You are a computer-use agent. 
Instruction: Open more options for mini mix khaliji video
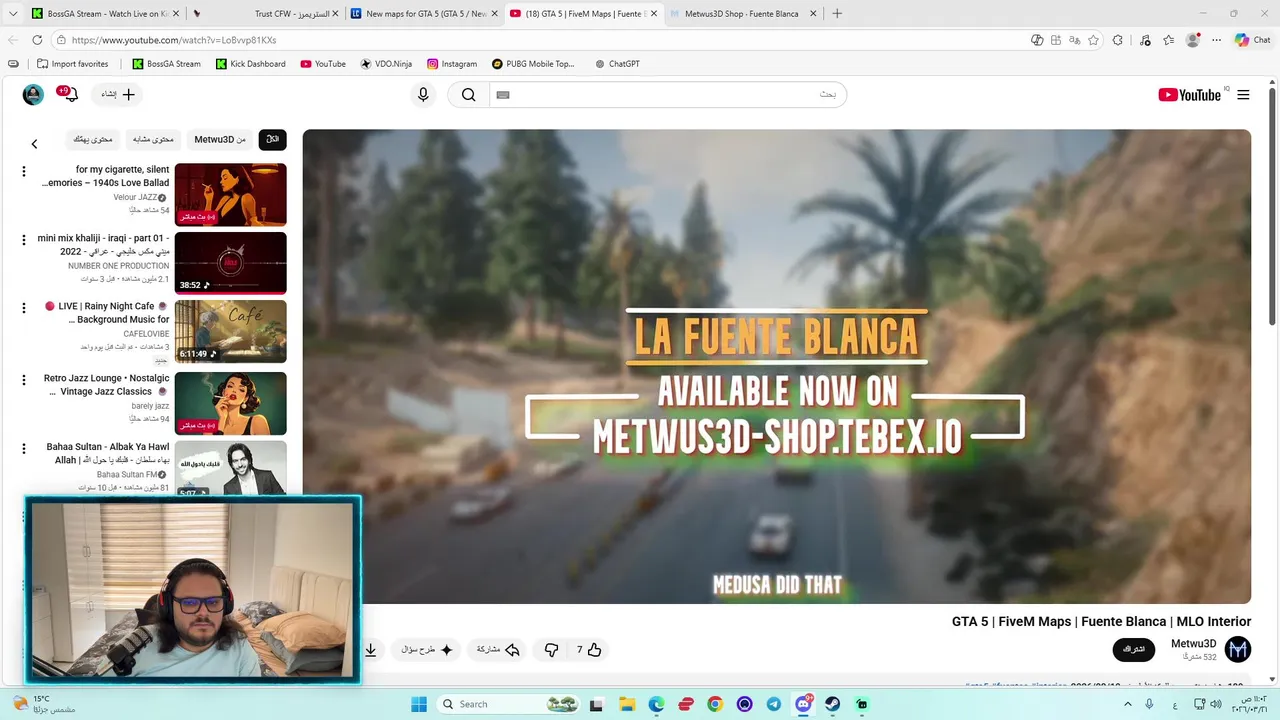click(24, 240)
